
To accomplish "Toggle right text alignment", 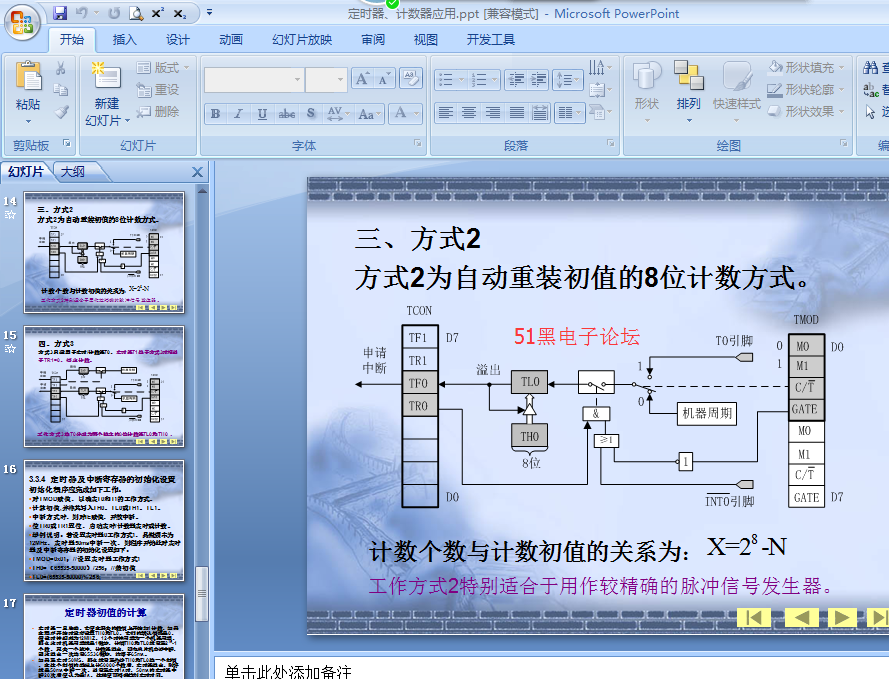I will coord(493,113).
